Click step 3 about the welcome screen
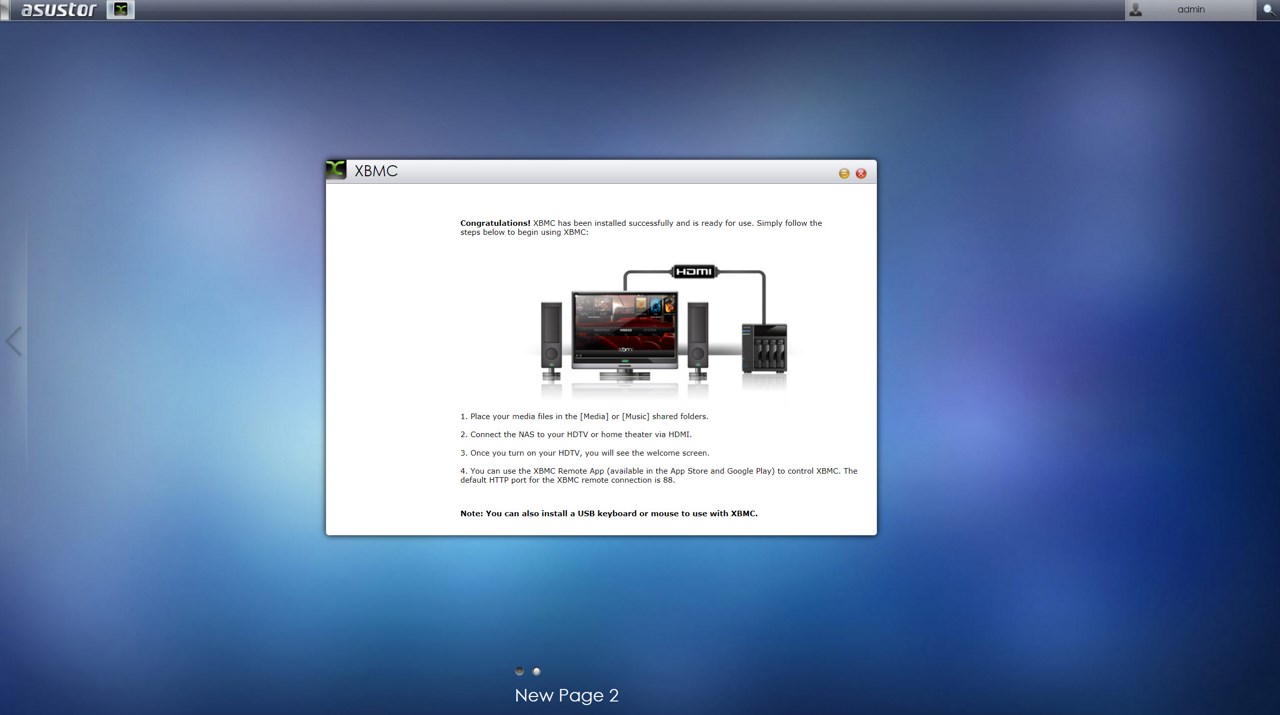 tap(585, 453)
